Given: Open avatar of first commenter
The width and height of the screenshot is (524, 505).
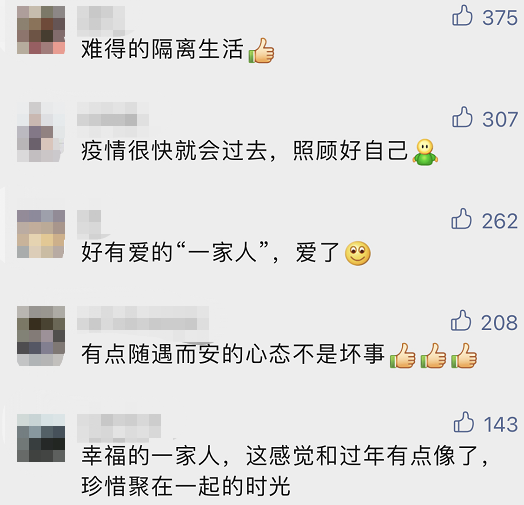Looking at the screenshot, I should 41,30.
